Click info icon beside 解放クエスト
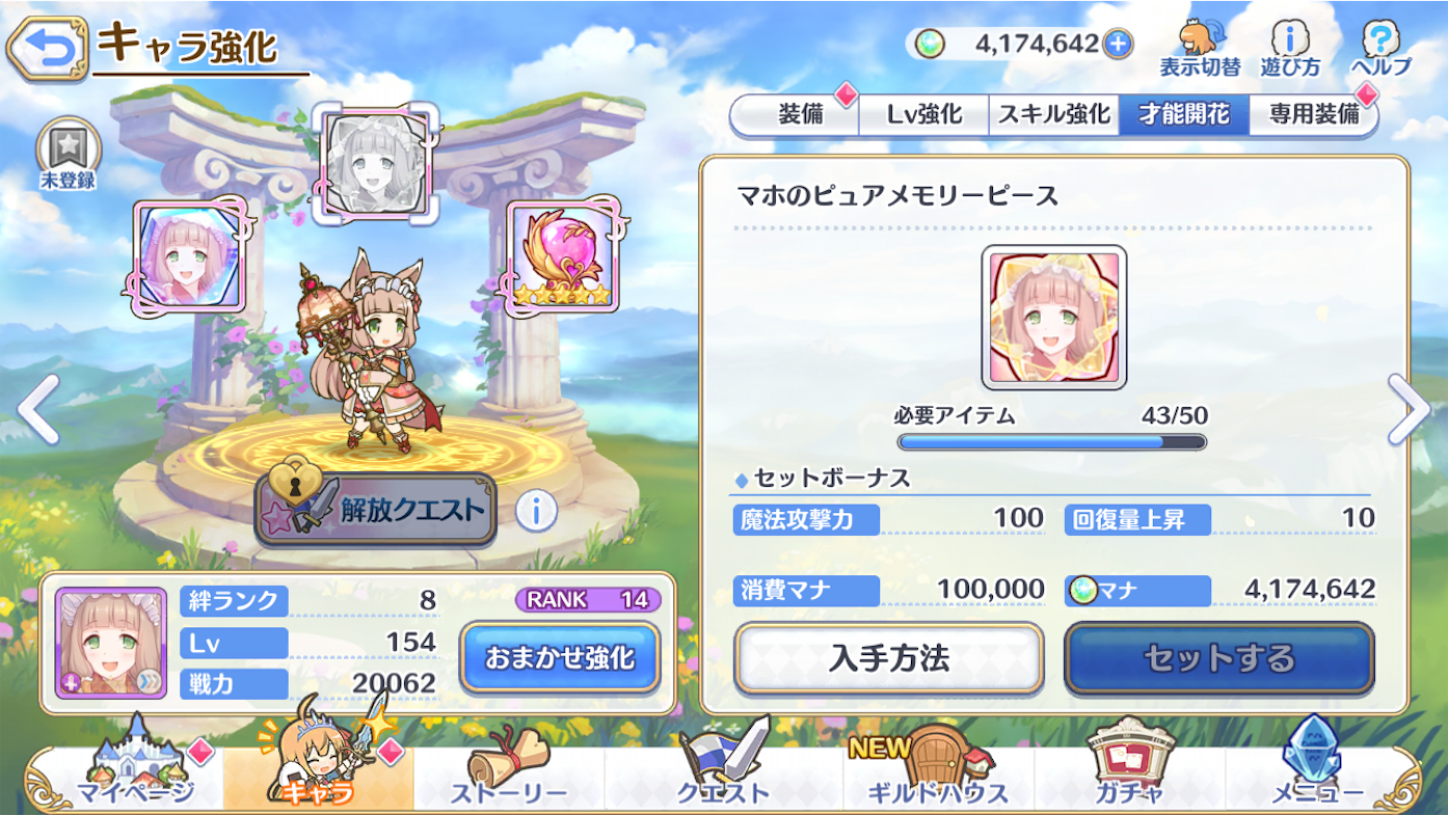 [x=536, y=512]
